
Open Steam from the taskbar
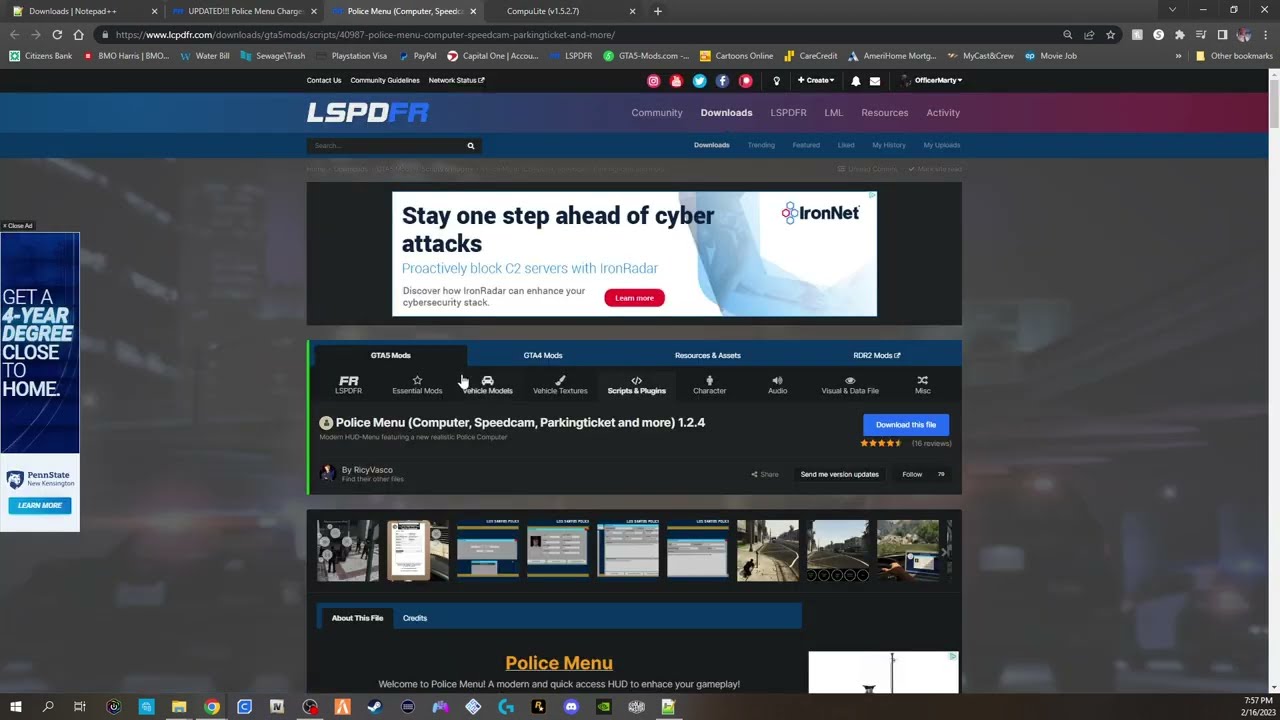pos(375,707)
